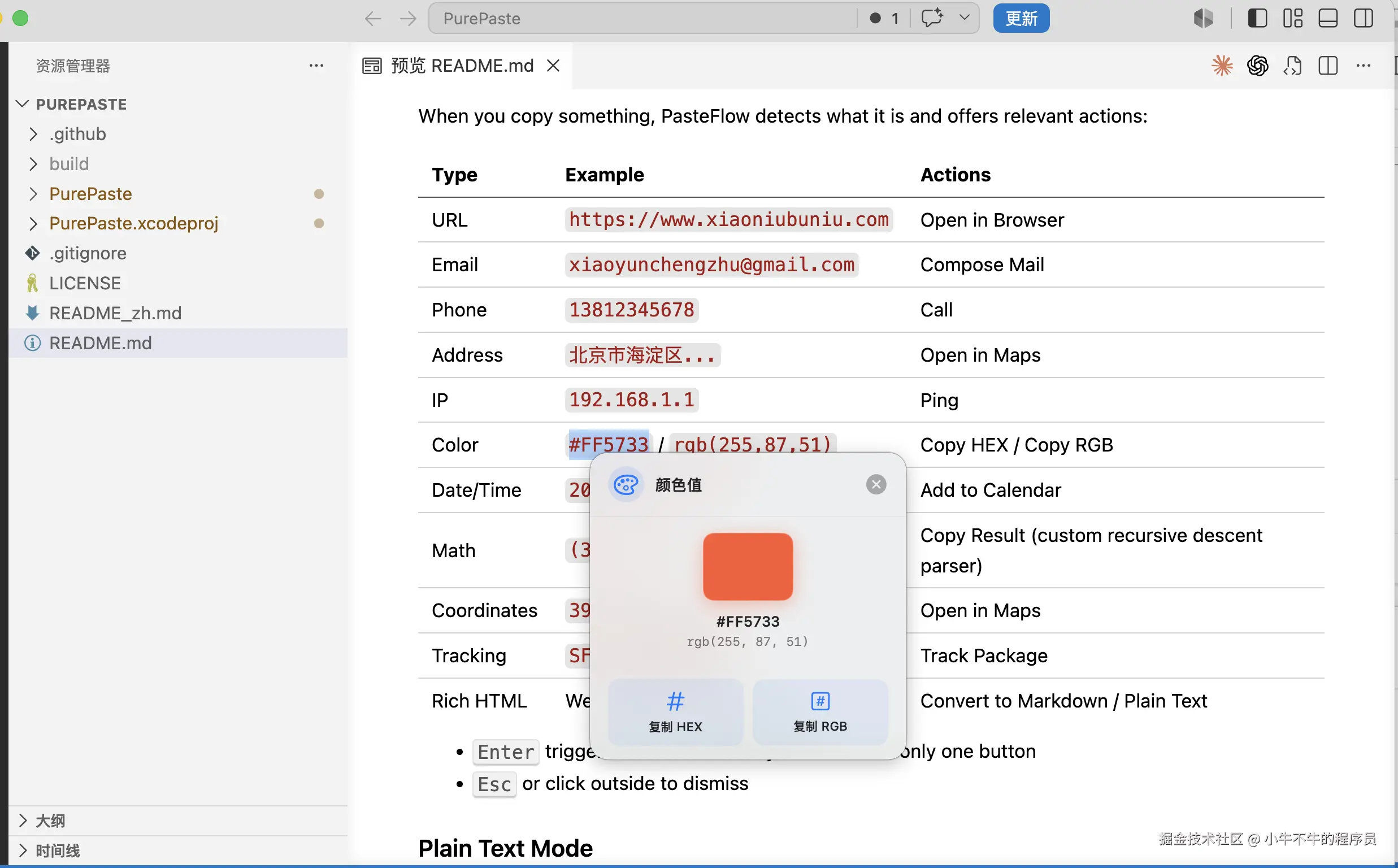
Task: Go back with the left arrow
Action: pyautogui.click(x=373, y=19)
